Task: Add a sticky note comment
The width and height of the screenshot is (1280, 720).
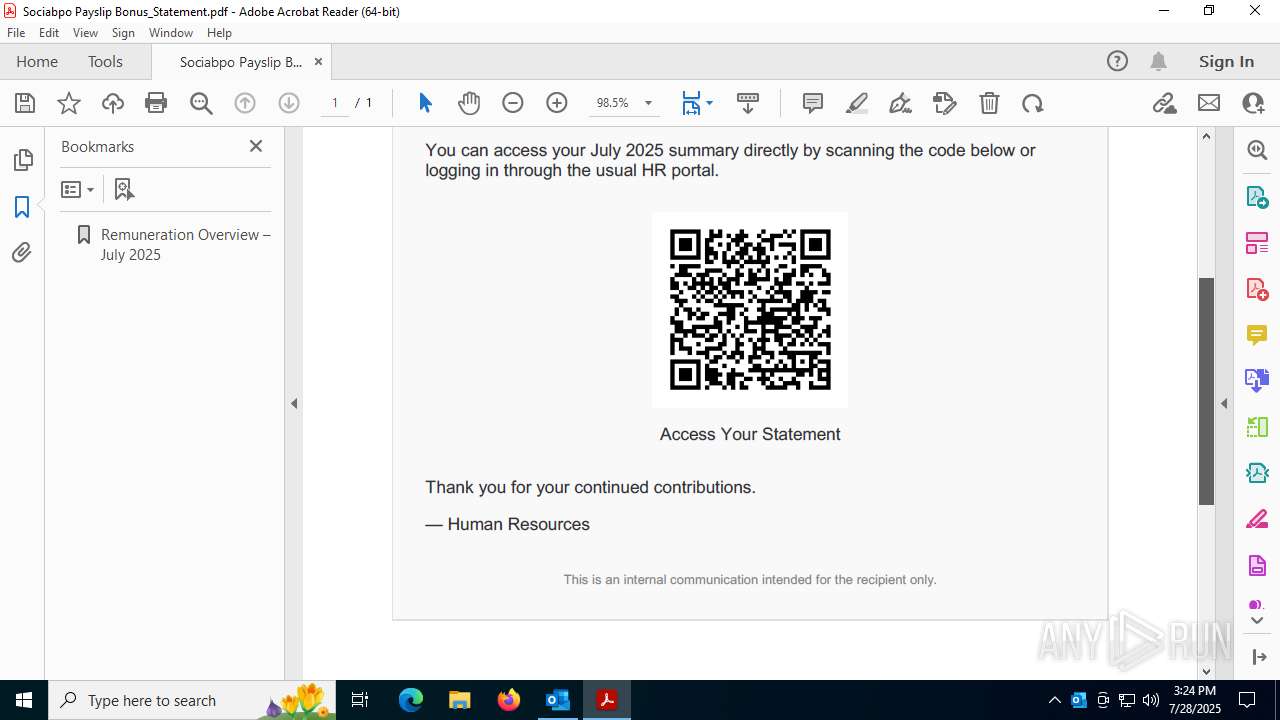Action: pos(813,103)
